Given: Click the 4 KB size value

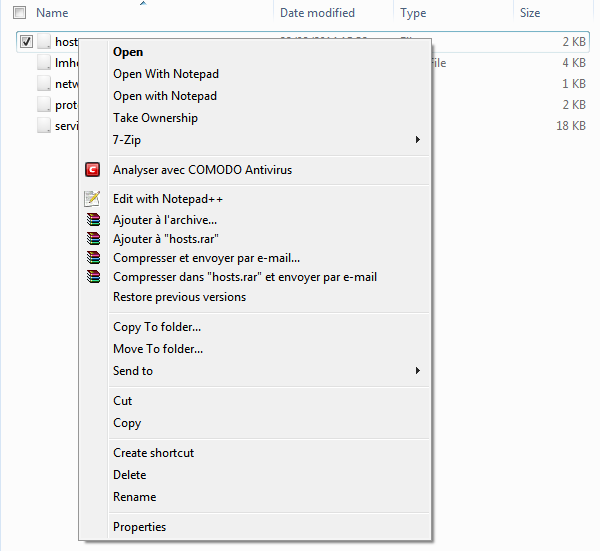Looking at the screenshot, I should click(x=574, y=62).
